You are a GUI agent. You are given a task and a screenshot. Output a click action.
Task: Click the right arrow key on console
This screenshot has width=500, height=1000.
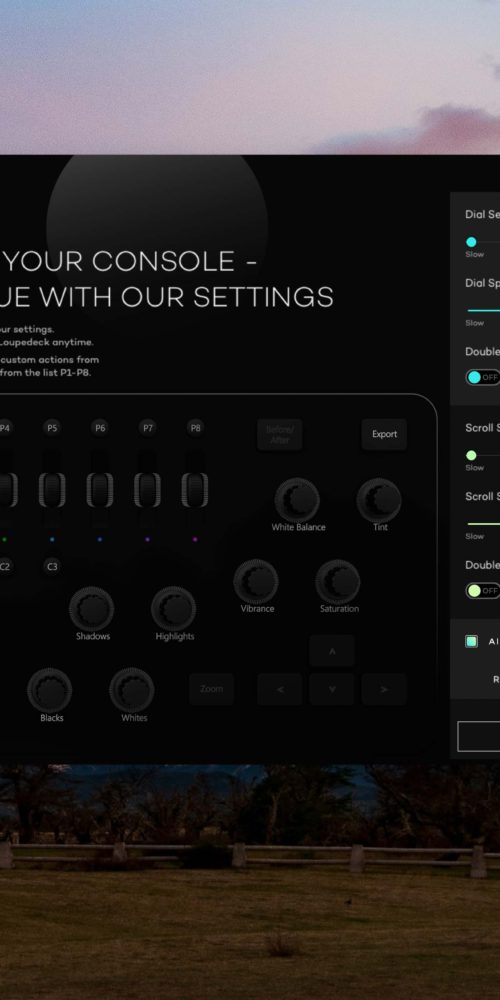tap(384, 689)
